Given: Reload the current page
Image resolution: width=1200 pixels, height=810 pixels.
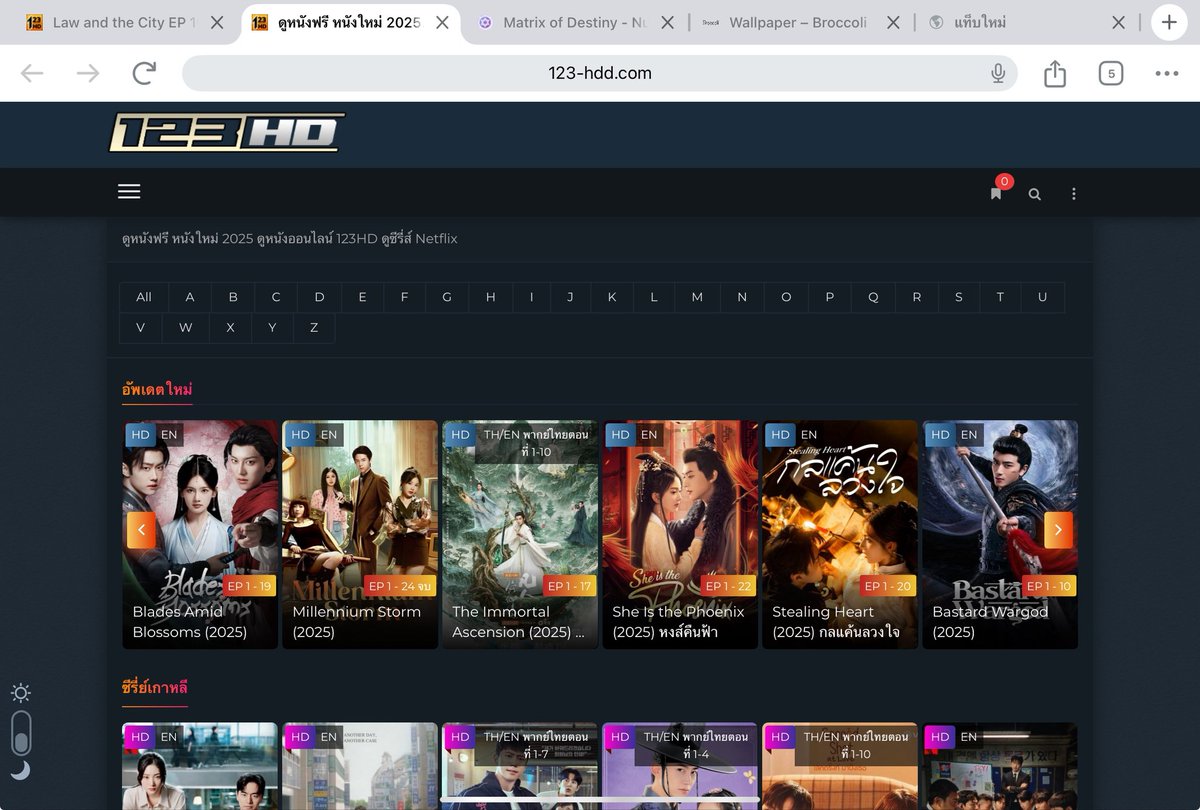Looking at the screenshot, I should (145, 73).
